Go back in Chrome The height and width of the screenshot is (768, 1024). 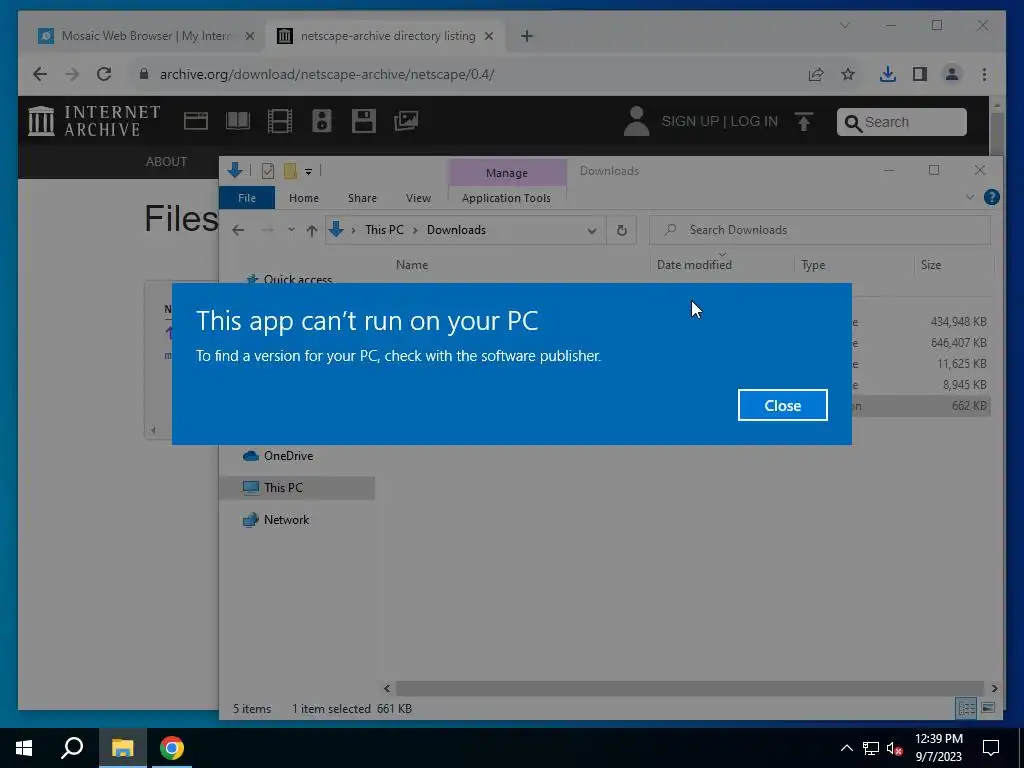40,74
